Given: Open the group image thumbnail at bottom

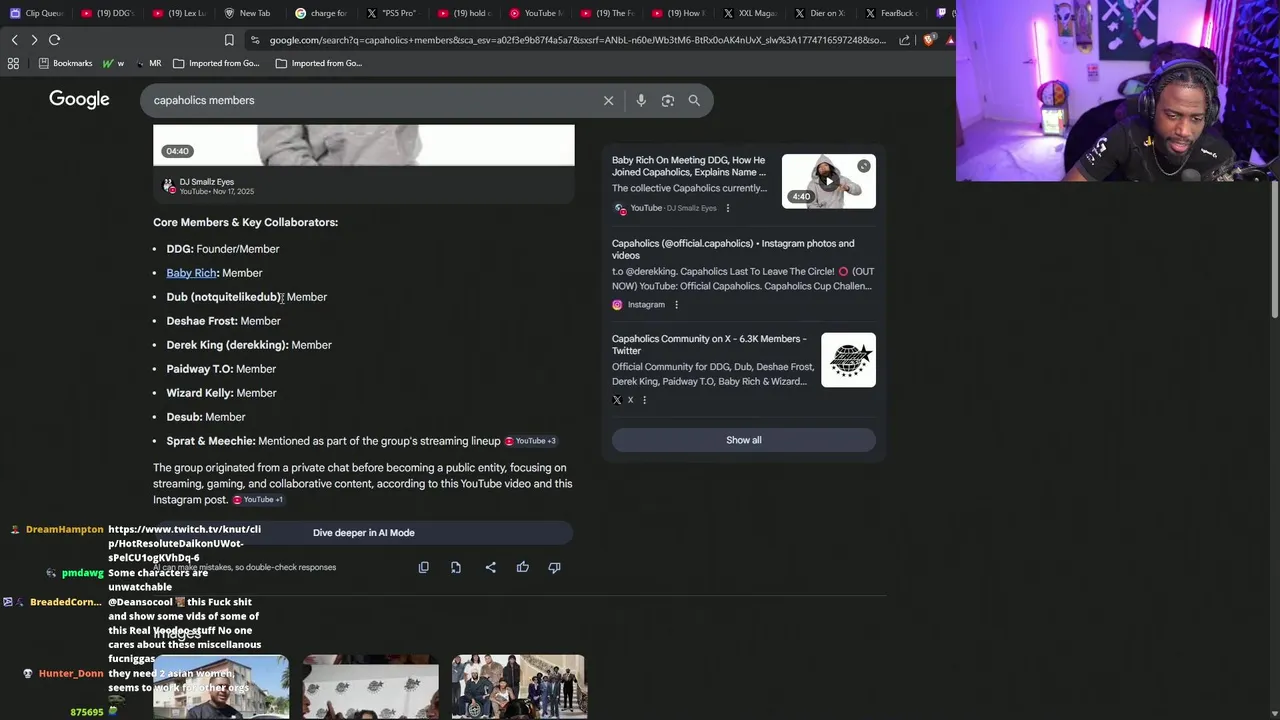Looking at the screenshot, I should pos(519,687).
